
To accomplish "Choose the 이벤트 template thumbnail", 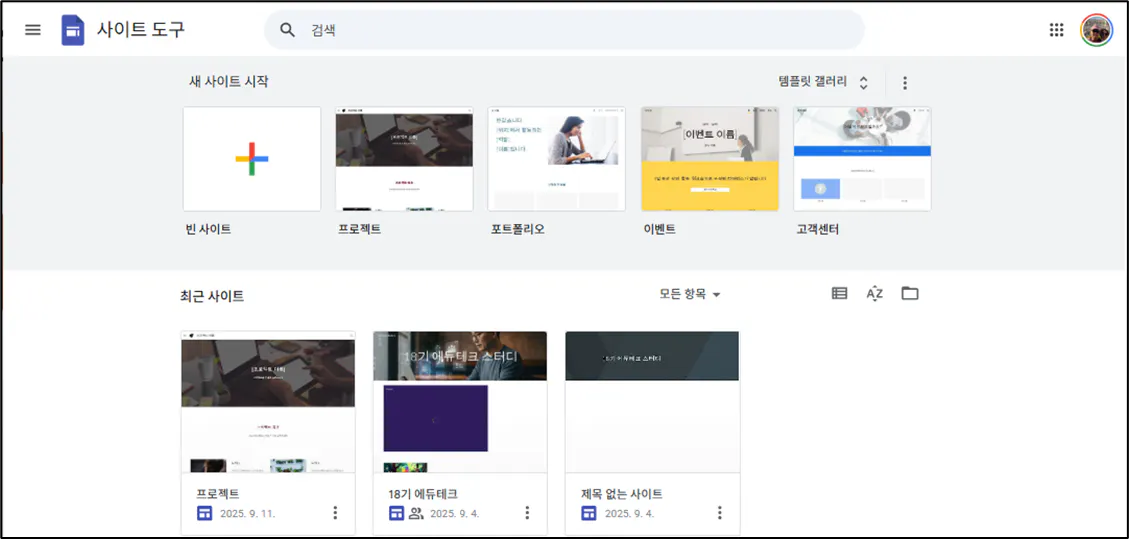I will pyautogui.click(x=710, y=159).
